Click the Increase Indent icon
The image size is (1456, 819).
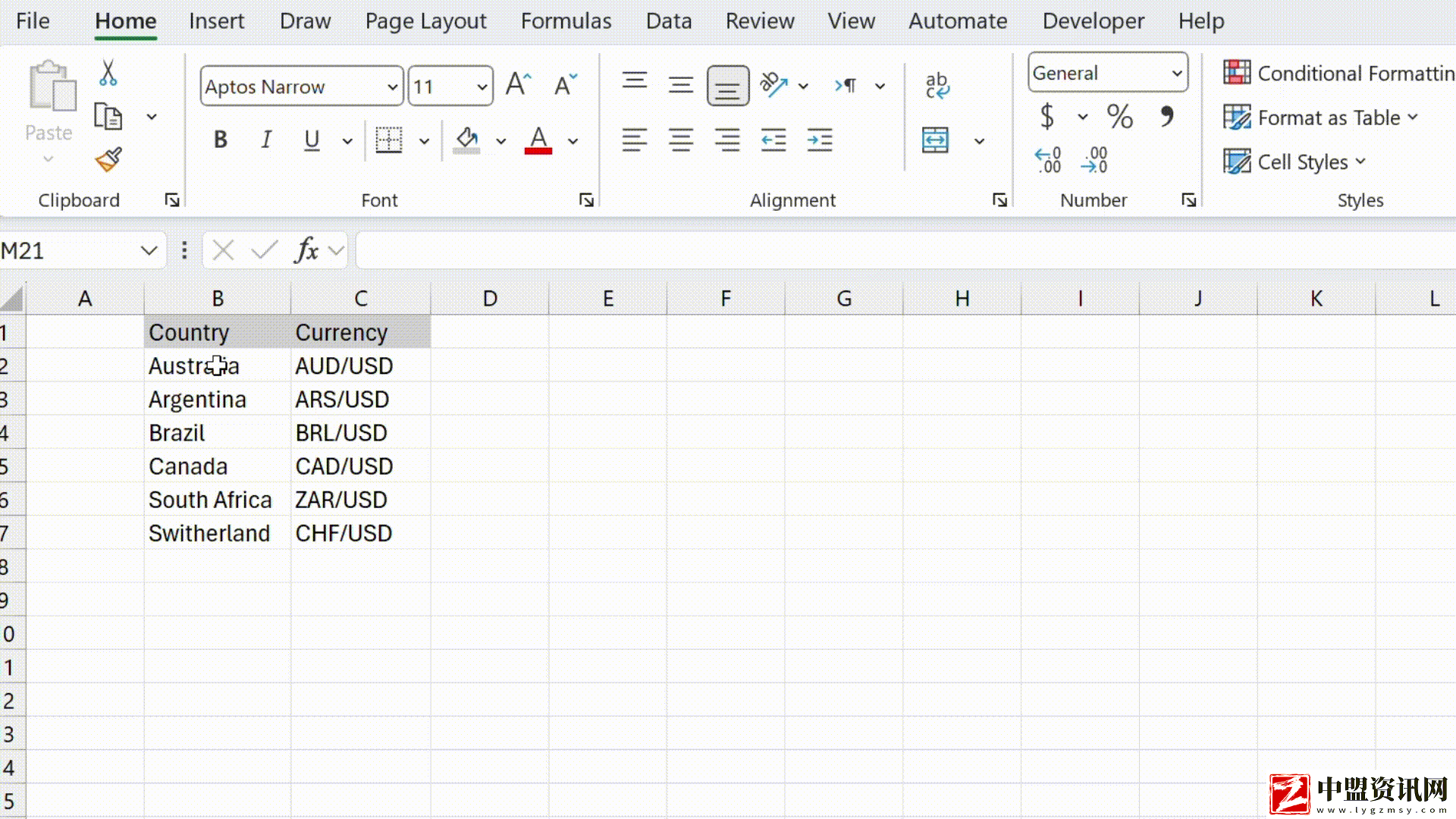tap(820, 140)
